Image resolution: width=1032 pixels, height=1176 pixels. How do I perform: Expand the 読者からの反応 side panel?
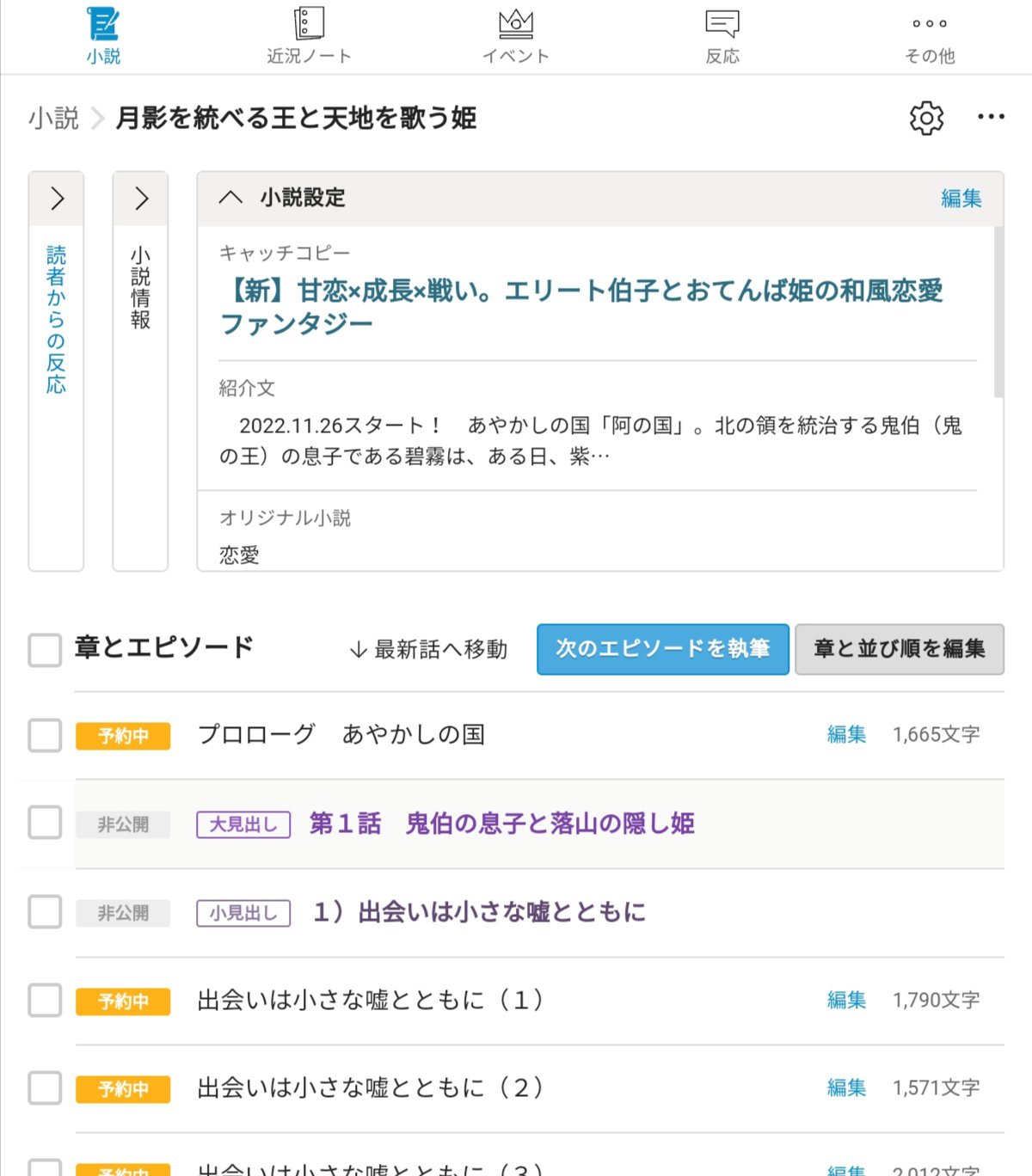57,199
